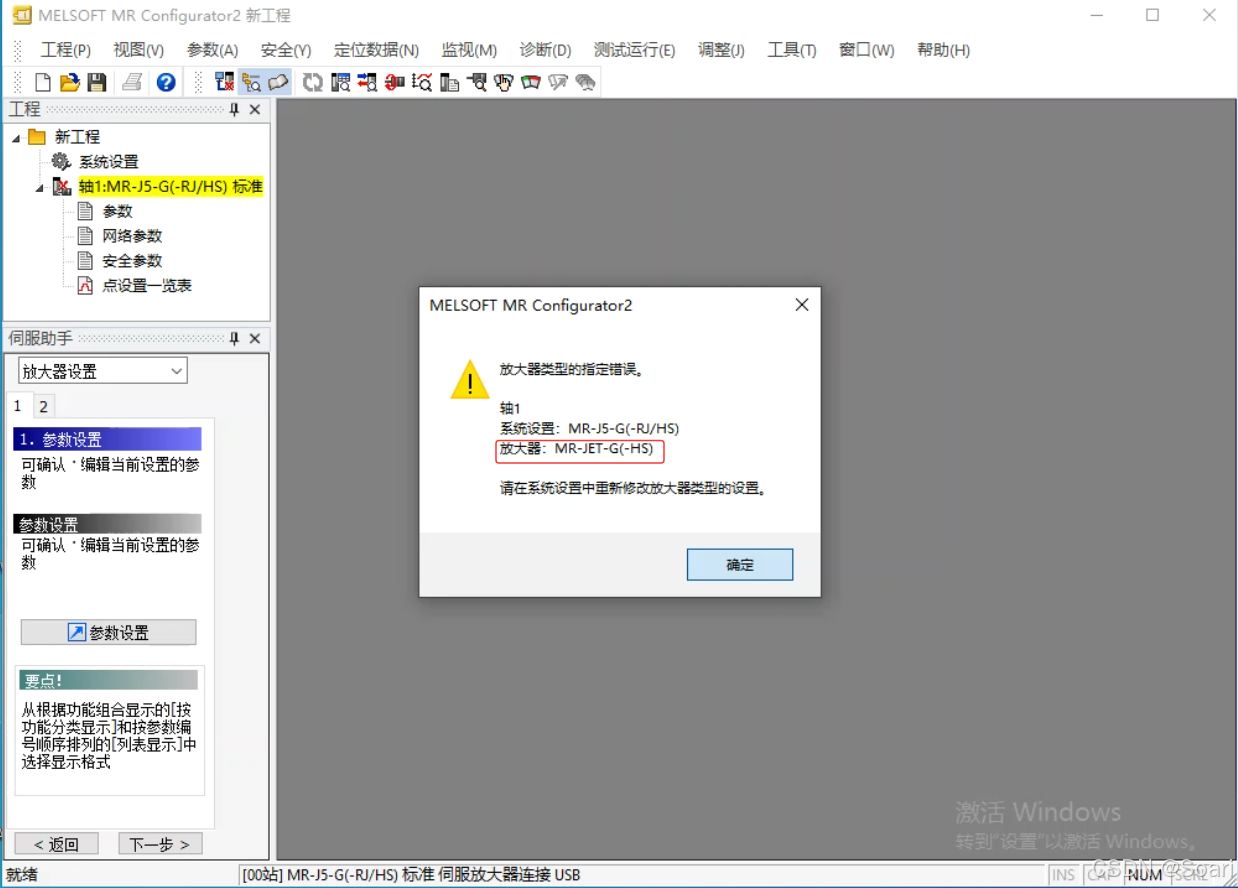The image size is (1238, 888).
Task: Select 轴1:MR-J5-G(-RJ/HS) 标准 tree node
Action: coord(170,187)
